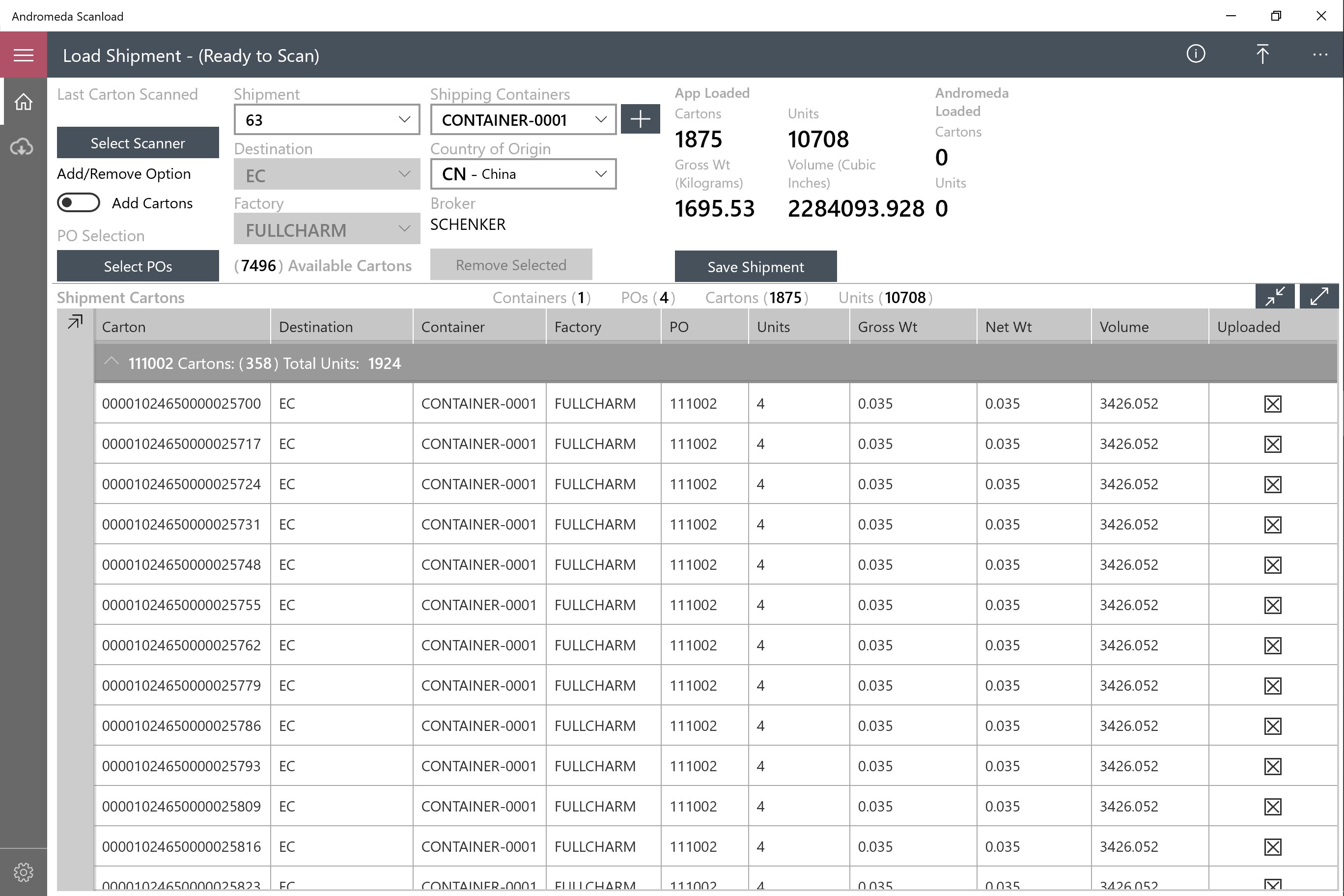
Task: Click the Save Shipment button
Action: 755,267
